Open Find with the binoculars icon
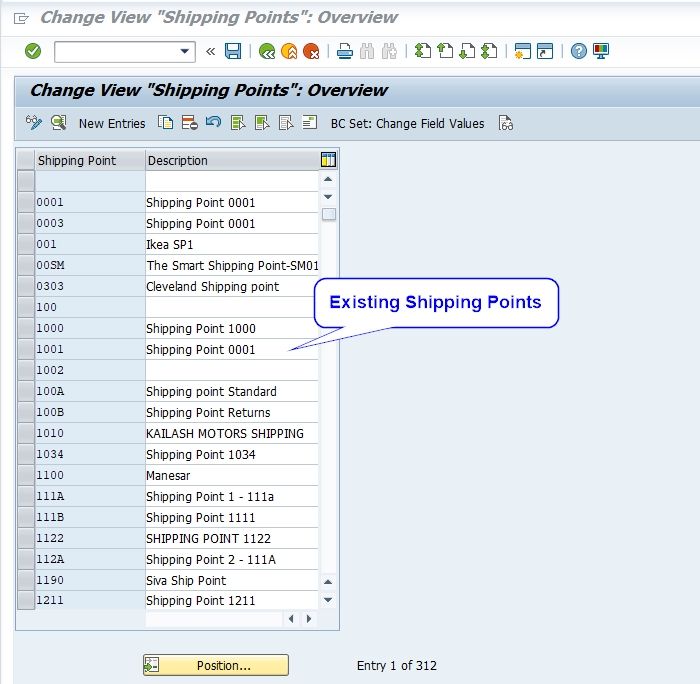Screen dimensions: 700x684 (367, 51)
